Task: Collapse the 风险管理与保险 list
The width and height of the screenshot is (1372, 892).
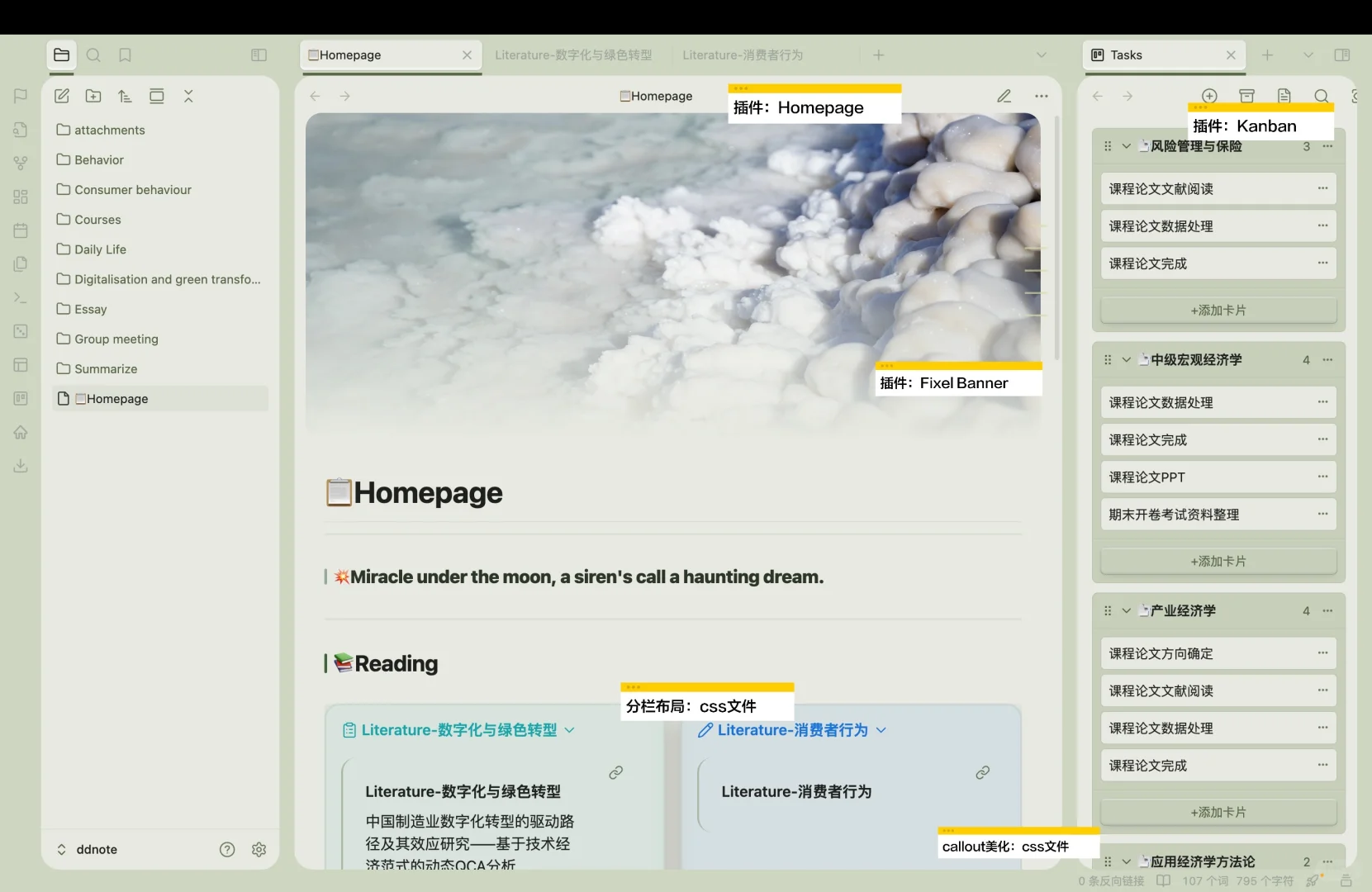Action: tap(1126, 146)
